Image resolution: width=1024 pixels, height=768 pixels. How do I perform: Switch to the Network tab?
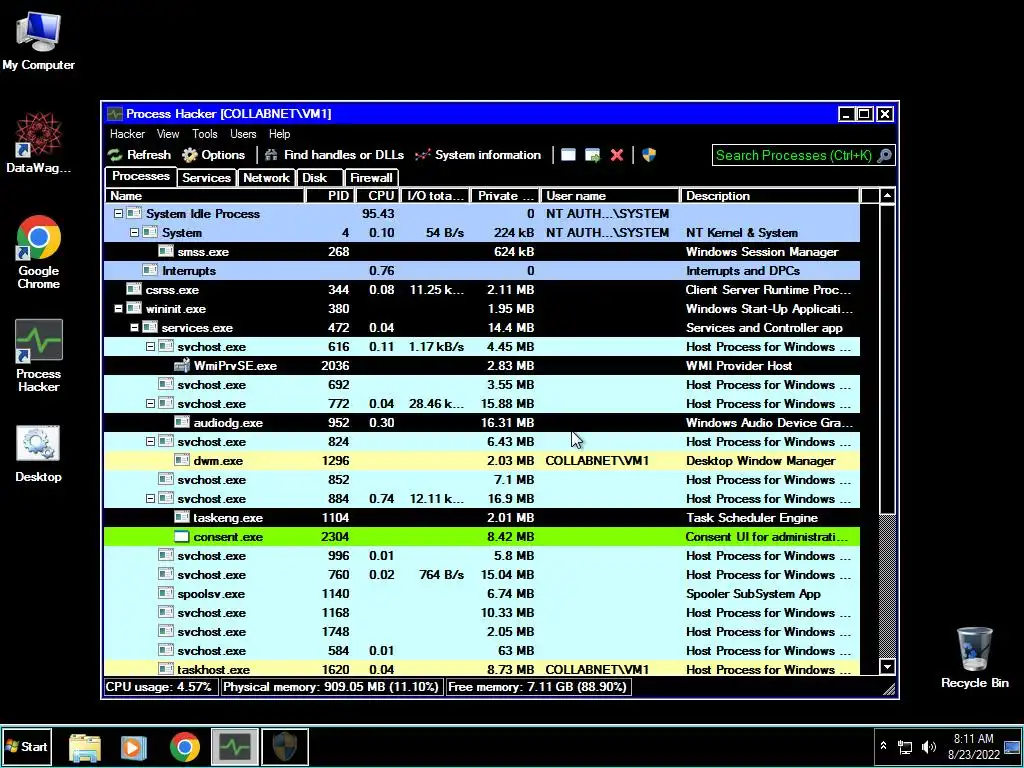(x=266, y=178)
